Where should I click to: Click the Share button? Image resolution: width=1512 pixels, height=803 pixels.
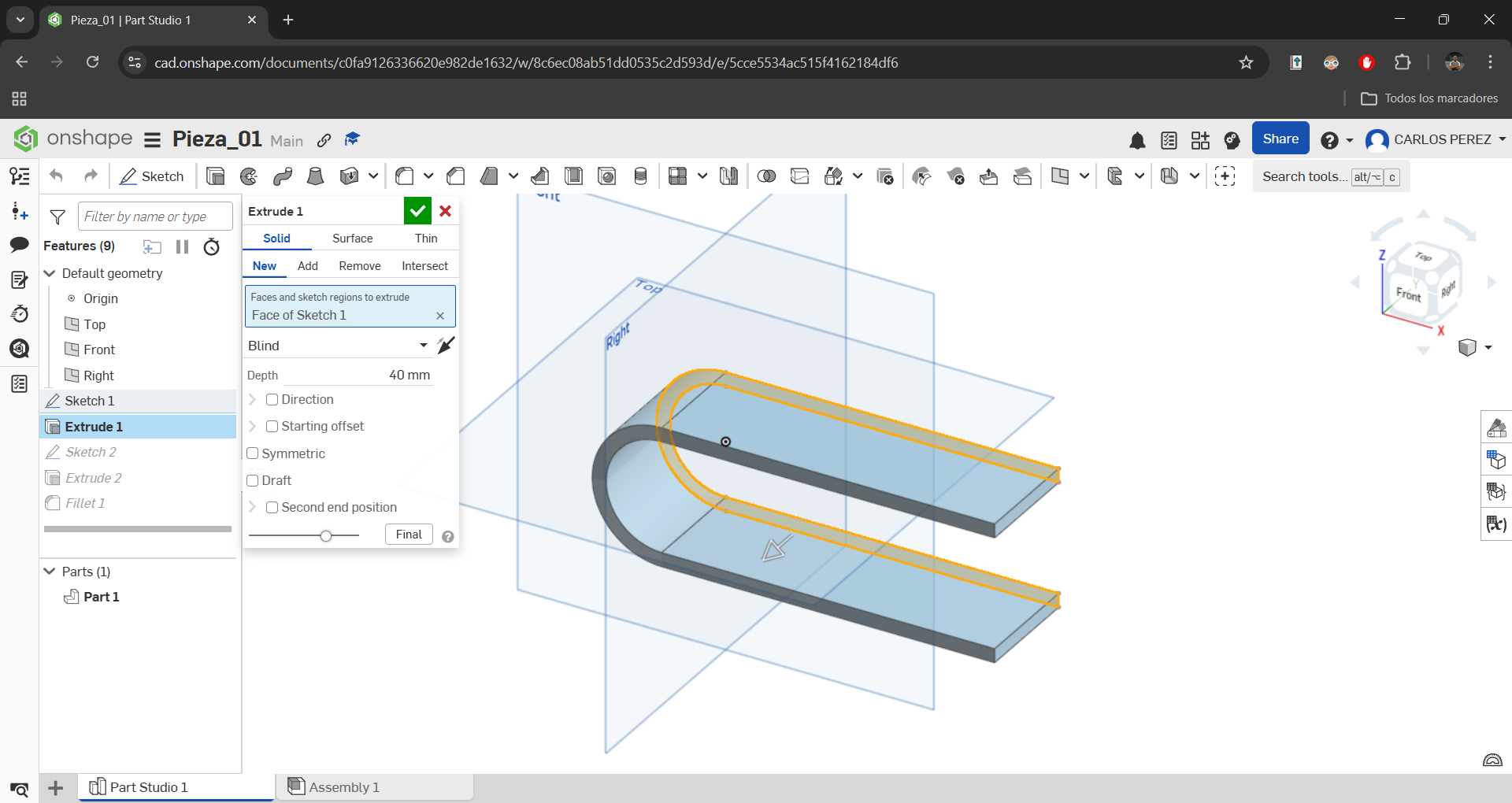click(x=1280, y=139)
